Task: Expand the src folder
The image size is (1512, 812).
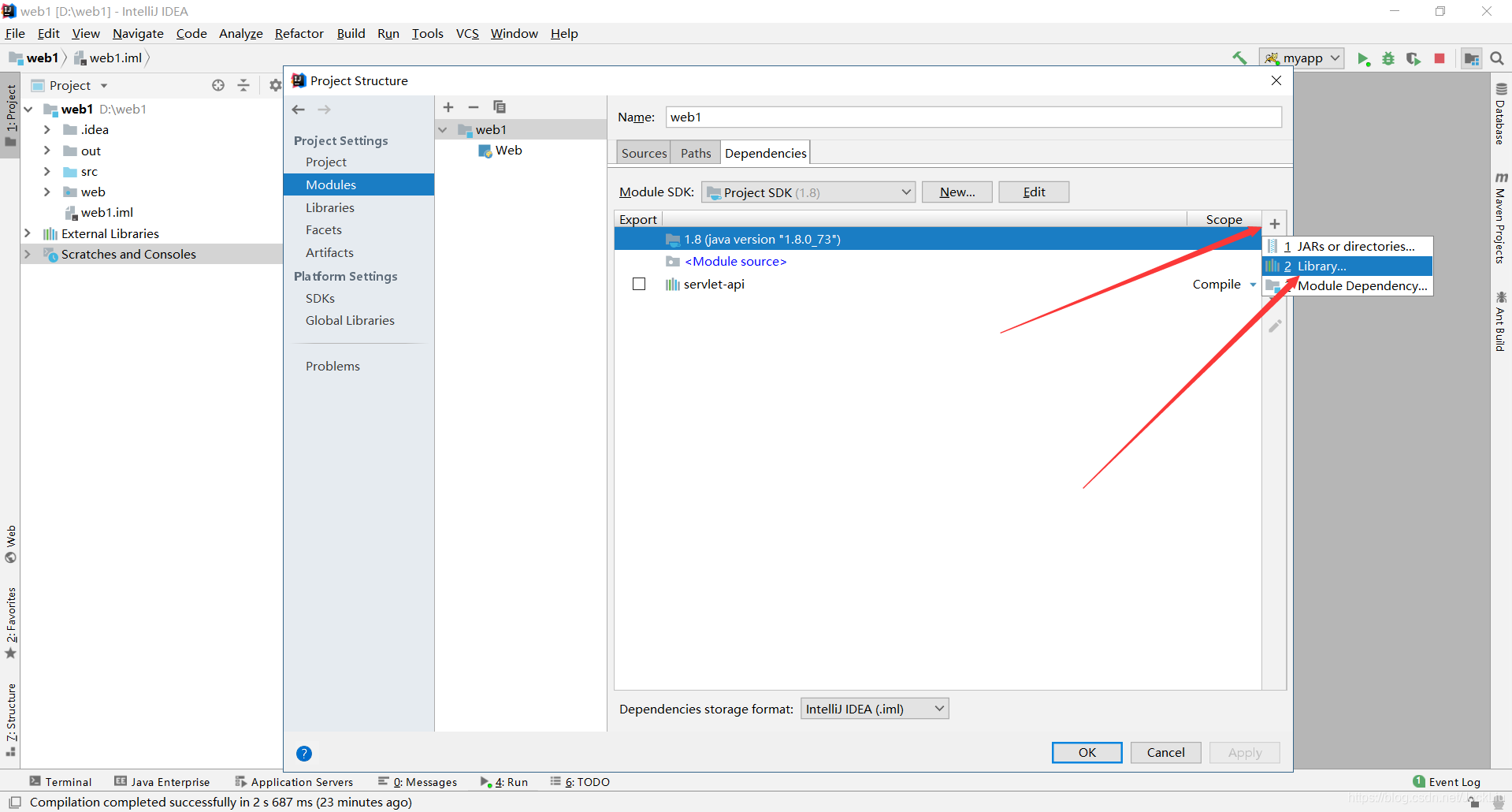Action: point(46,171)
